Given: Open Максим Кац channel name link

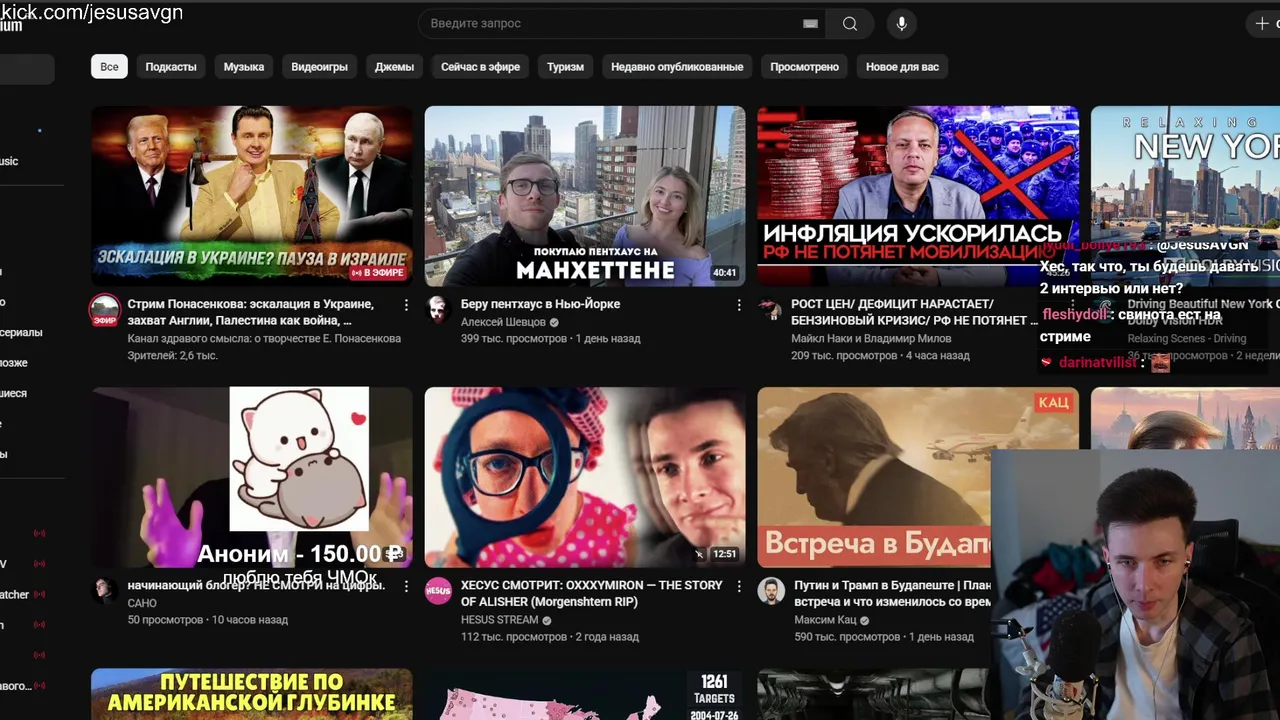Looking at the screenshot, I should point(825,620).
